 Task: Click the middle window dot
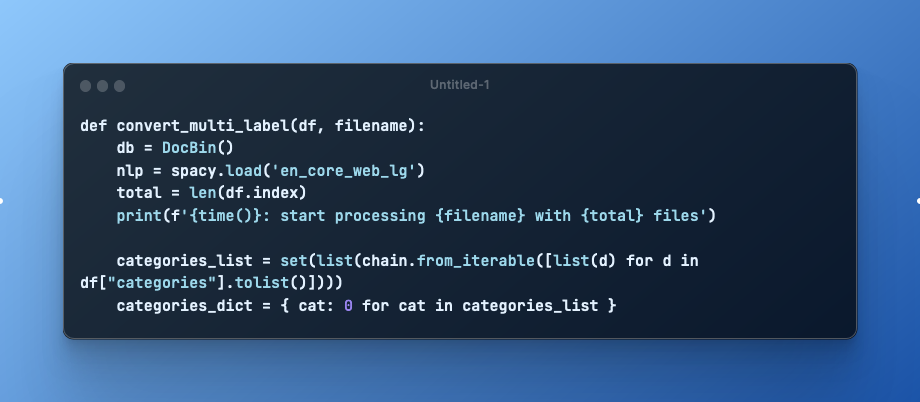[102, 86]
